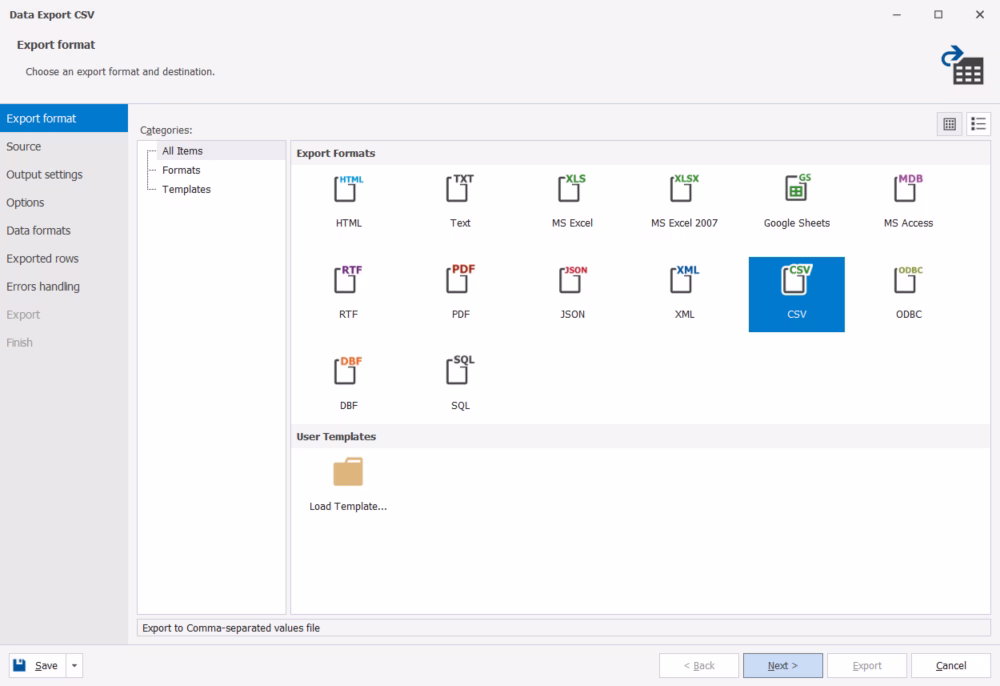Screen dimensions: 1000x686
Task: Pick the MS Excel XLS format
Action: click(x=572, y=189)
